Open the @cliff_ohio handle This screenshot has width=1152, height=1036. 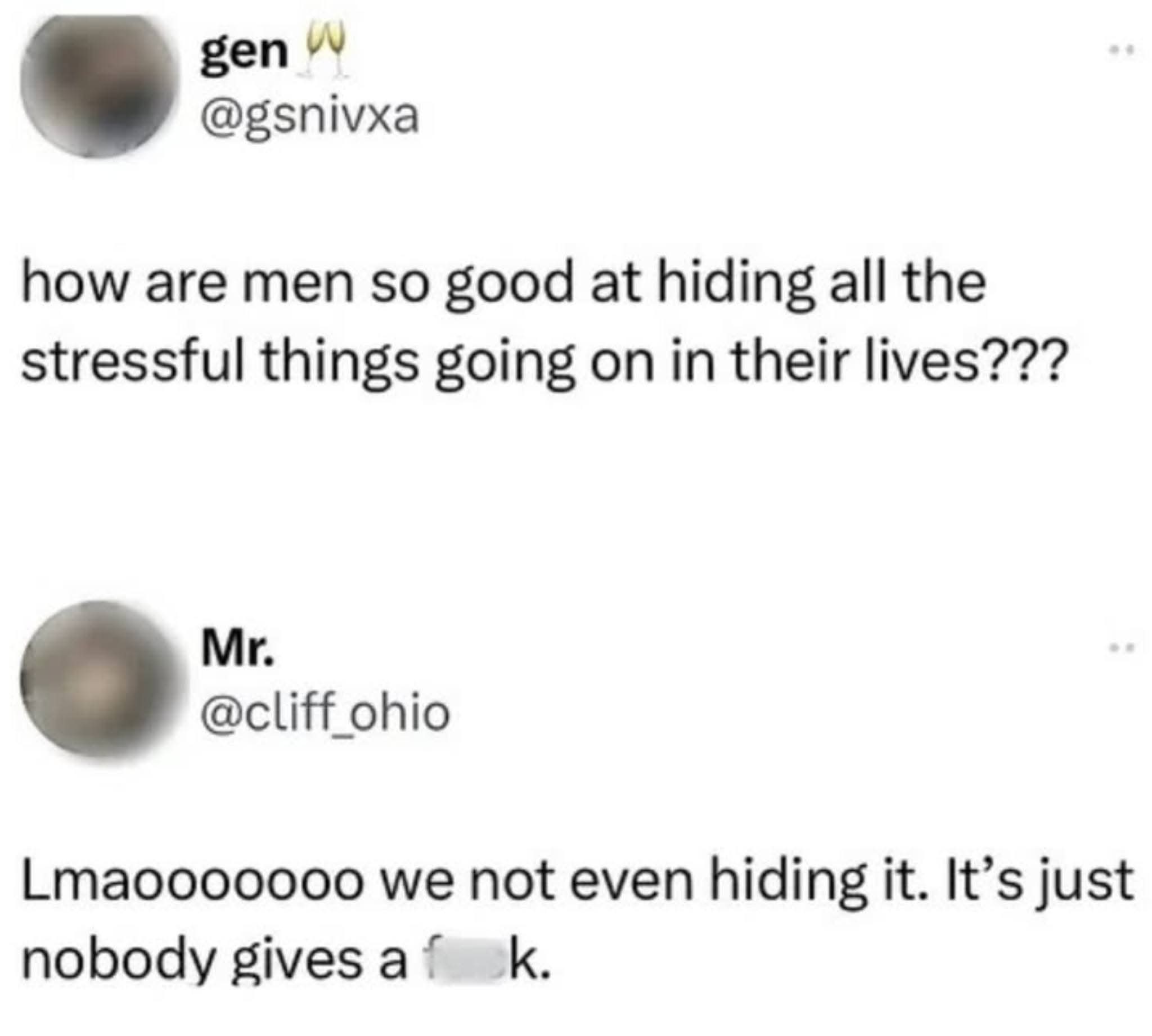point(325,713)
